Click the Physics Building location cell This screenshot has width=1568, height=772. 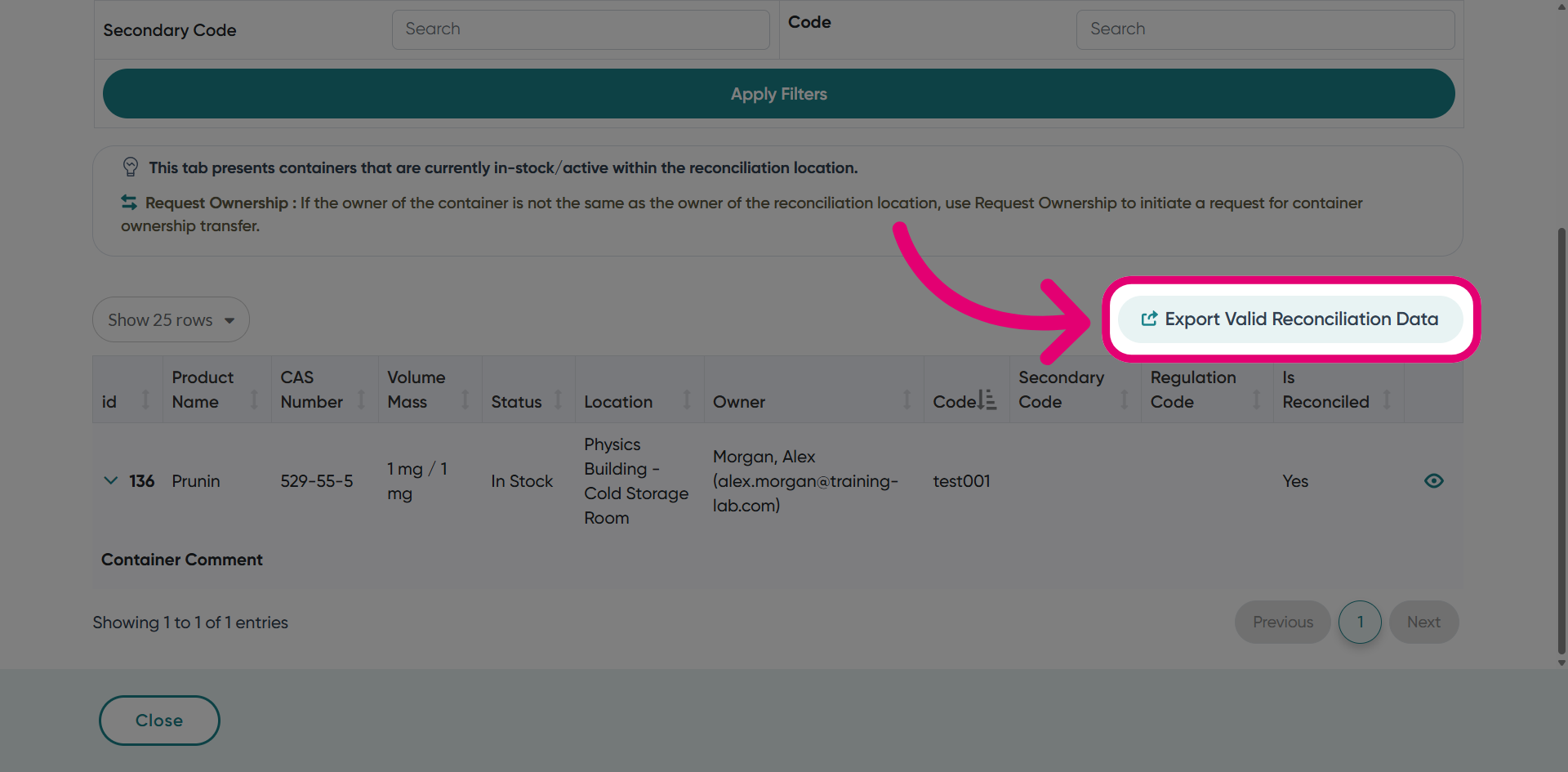(636, 481)
